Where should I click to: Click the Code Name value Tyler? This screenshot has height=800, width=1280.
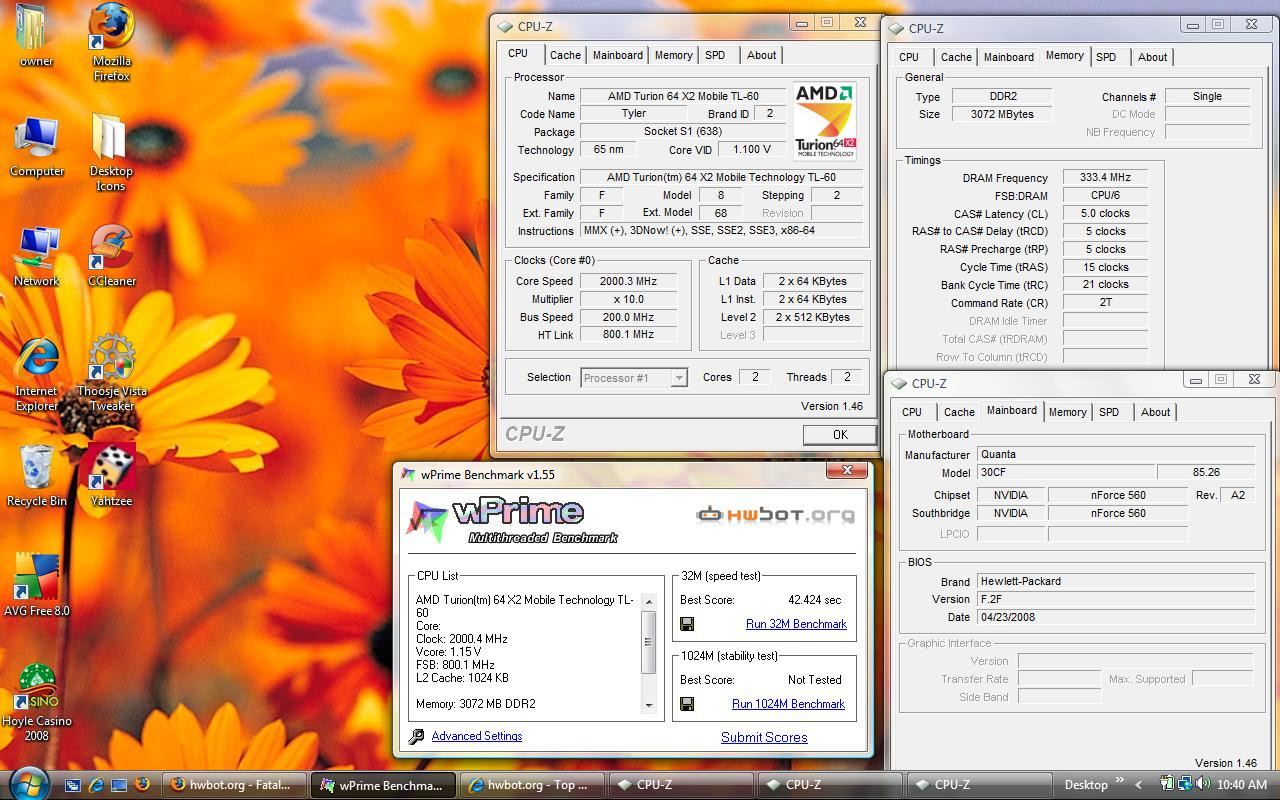coord(634,113)
